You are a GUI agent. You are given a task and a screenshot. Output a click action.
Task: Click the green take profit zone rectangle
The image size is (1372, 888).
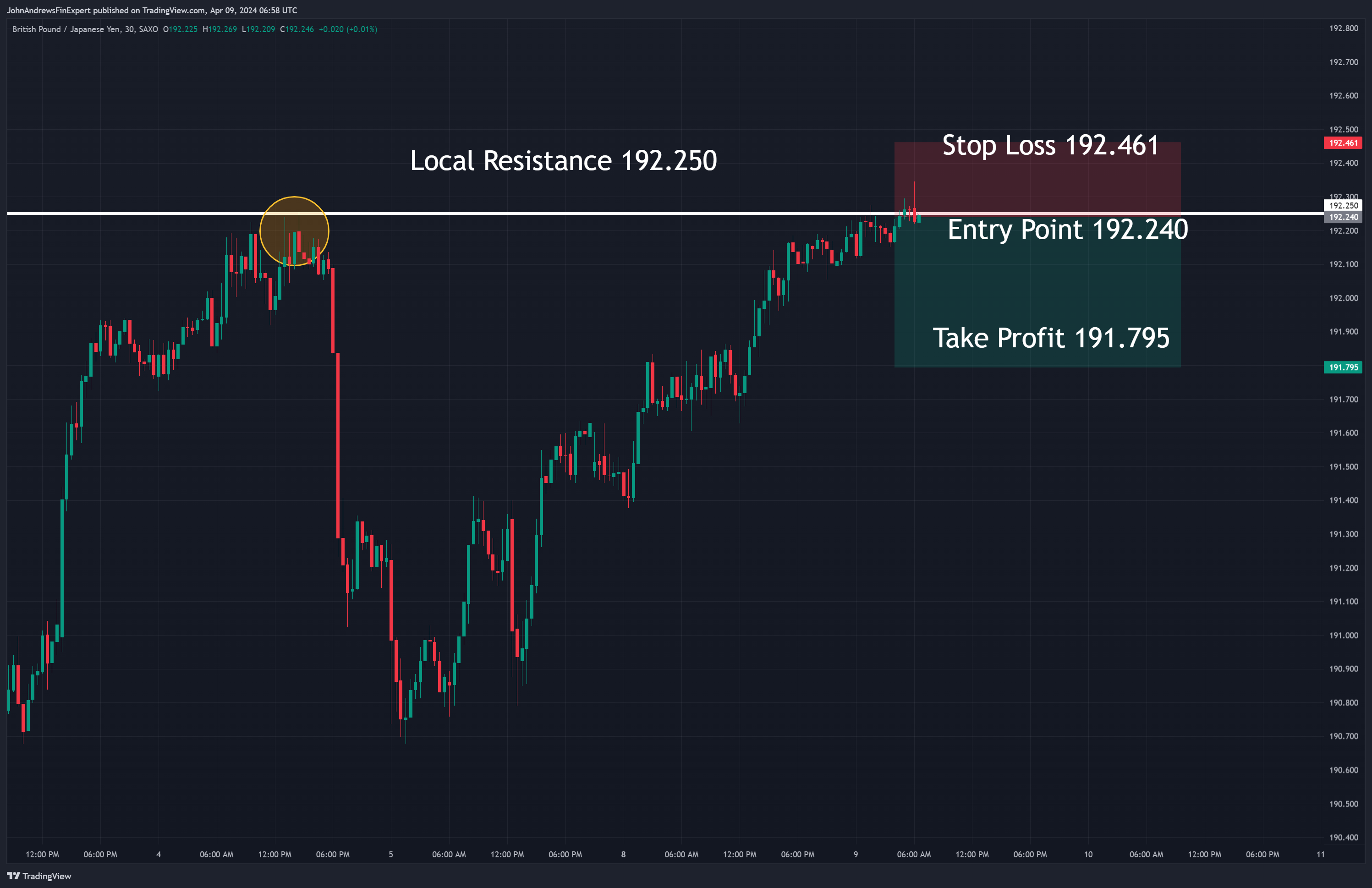coord(1037,291)
